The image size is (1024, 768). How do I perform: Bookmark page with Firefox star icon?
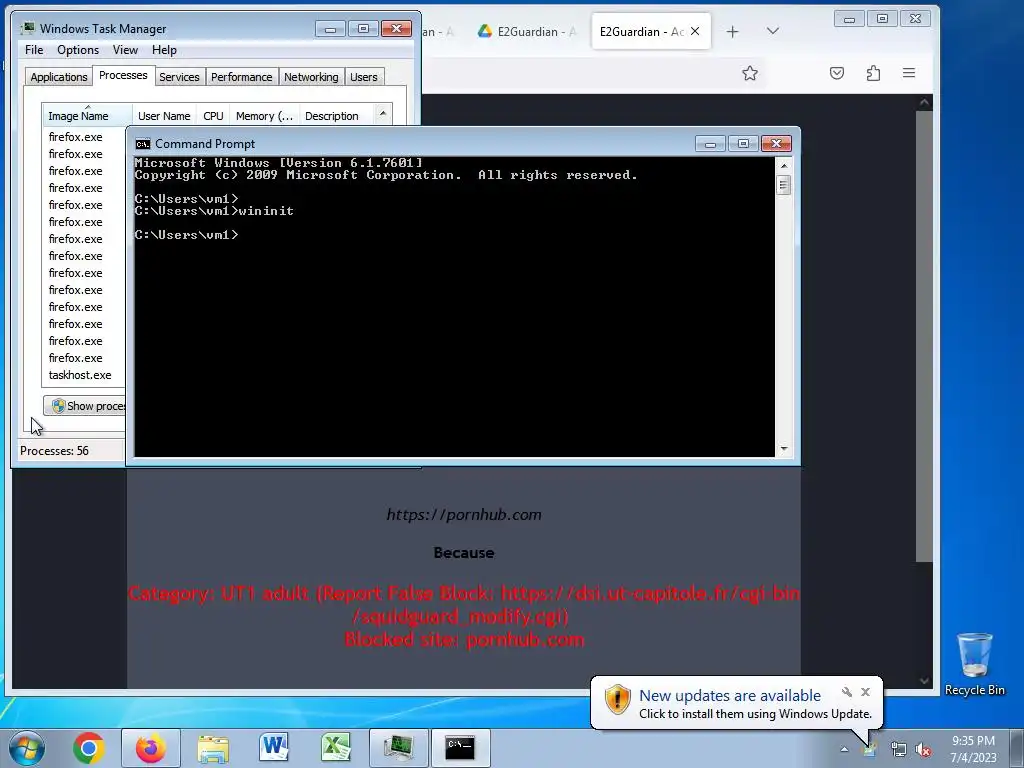click(750, 73)
